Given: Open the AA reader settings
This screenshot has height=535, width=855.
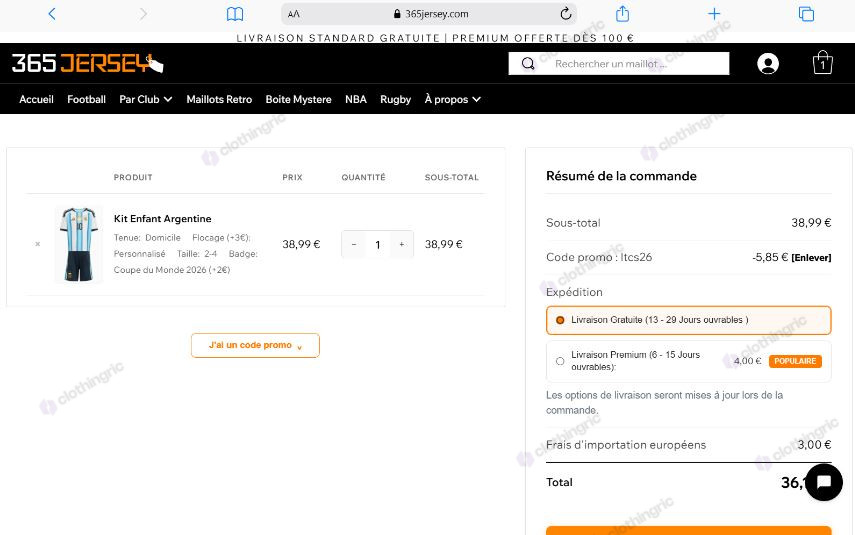Looking at the screenshot, I should 293,14.
